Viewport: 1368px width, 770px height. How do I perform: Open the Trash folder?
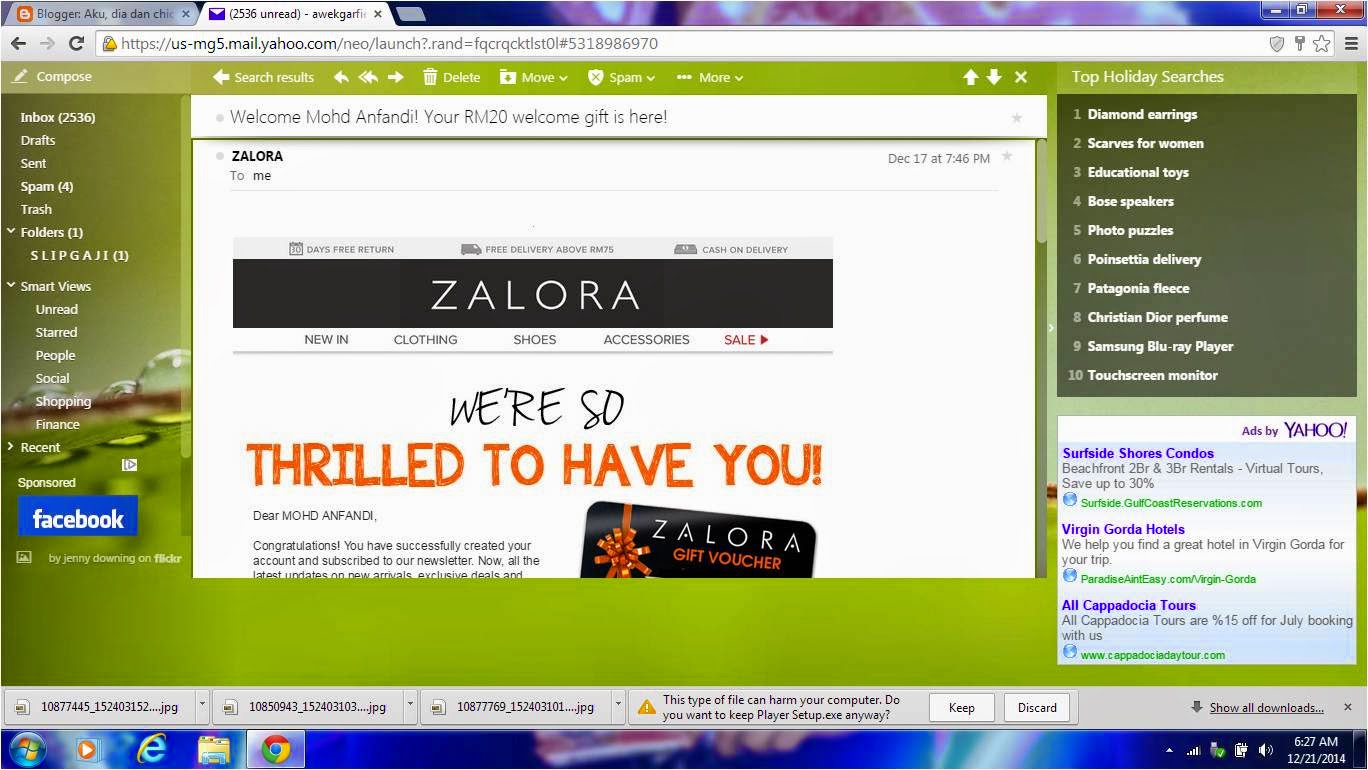(x=36, y=209)
